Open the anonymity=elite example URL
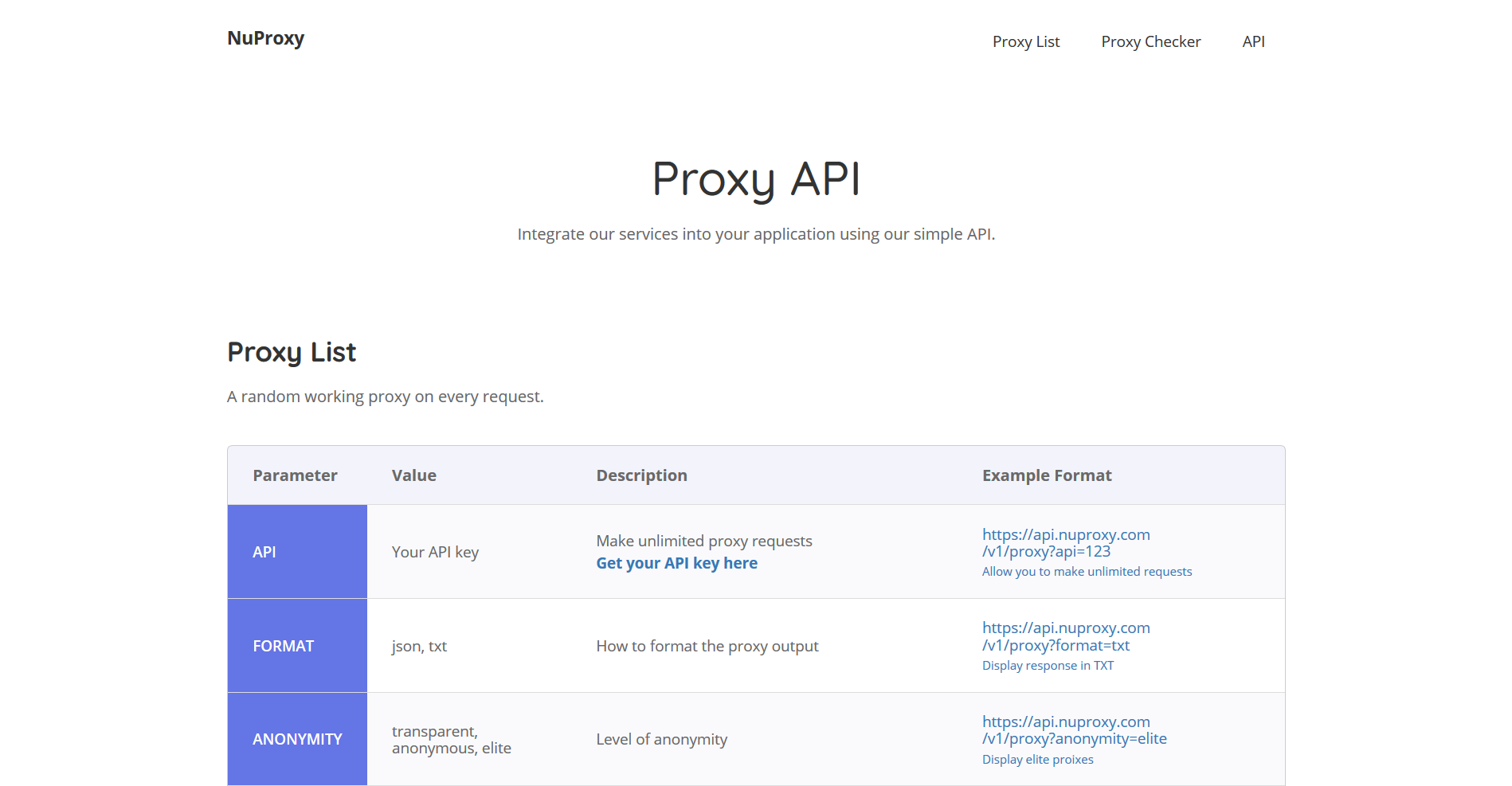 point(1073,730)
